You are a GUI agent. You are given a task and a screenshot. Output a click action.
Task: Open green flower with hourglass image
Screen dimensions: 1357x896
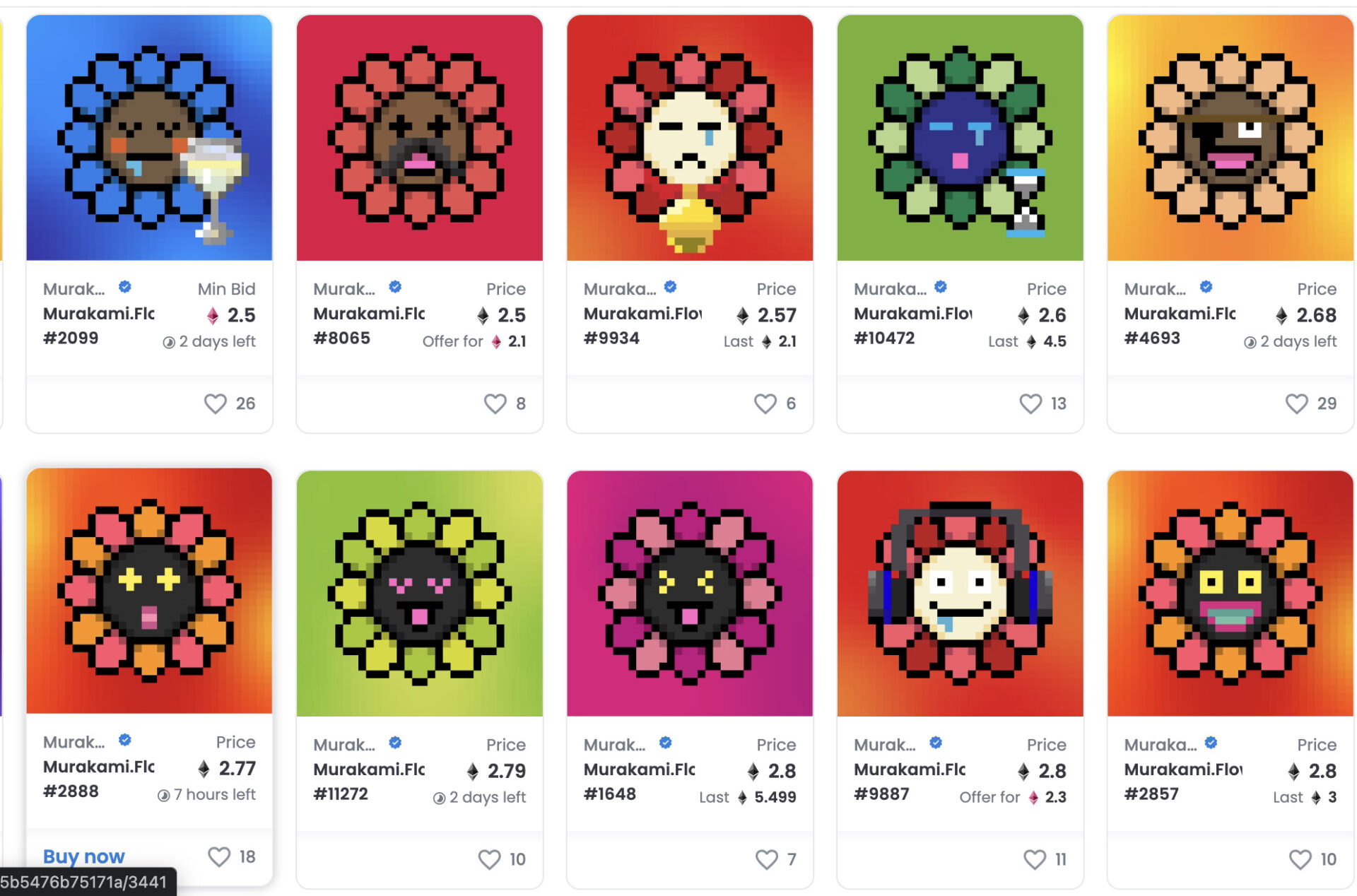point(960,138)
